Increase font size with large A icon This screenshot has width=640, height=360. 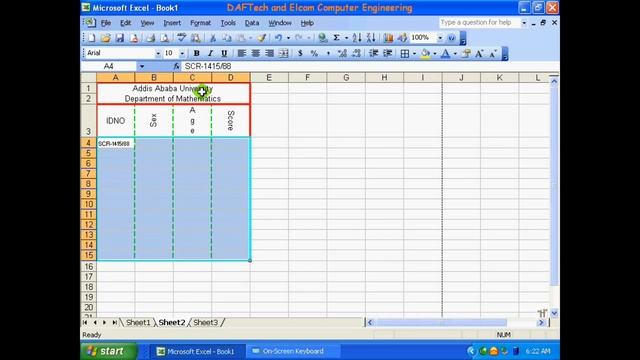479,53
